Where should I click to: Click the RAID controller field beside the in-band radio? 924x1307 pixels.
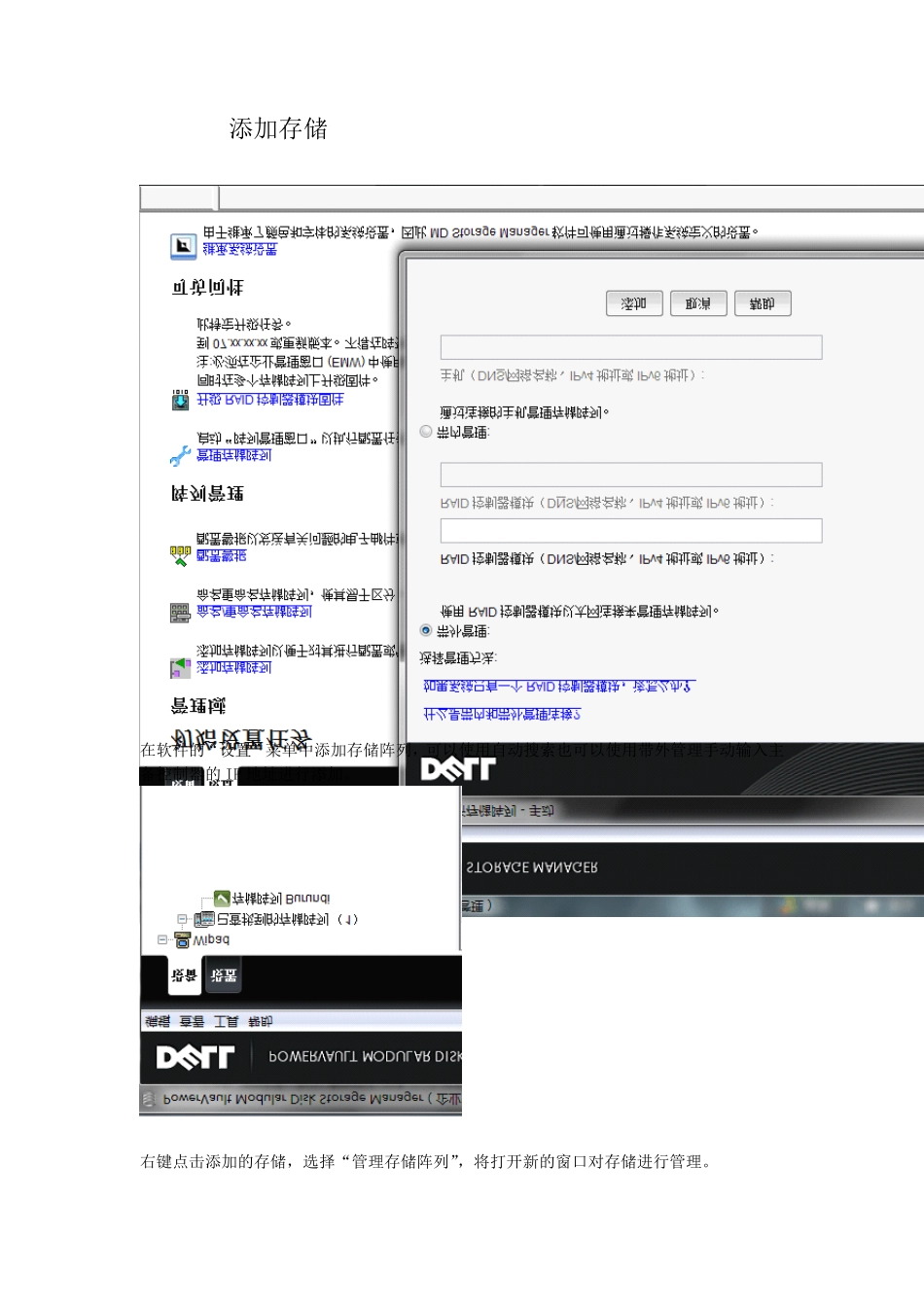pos(631,475)
